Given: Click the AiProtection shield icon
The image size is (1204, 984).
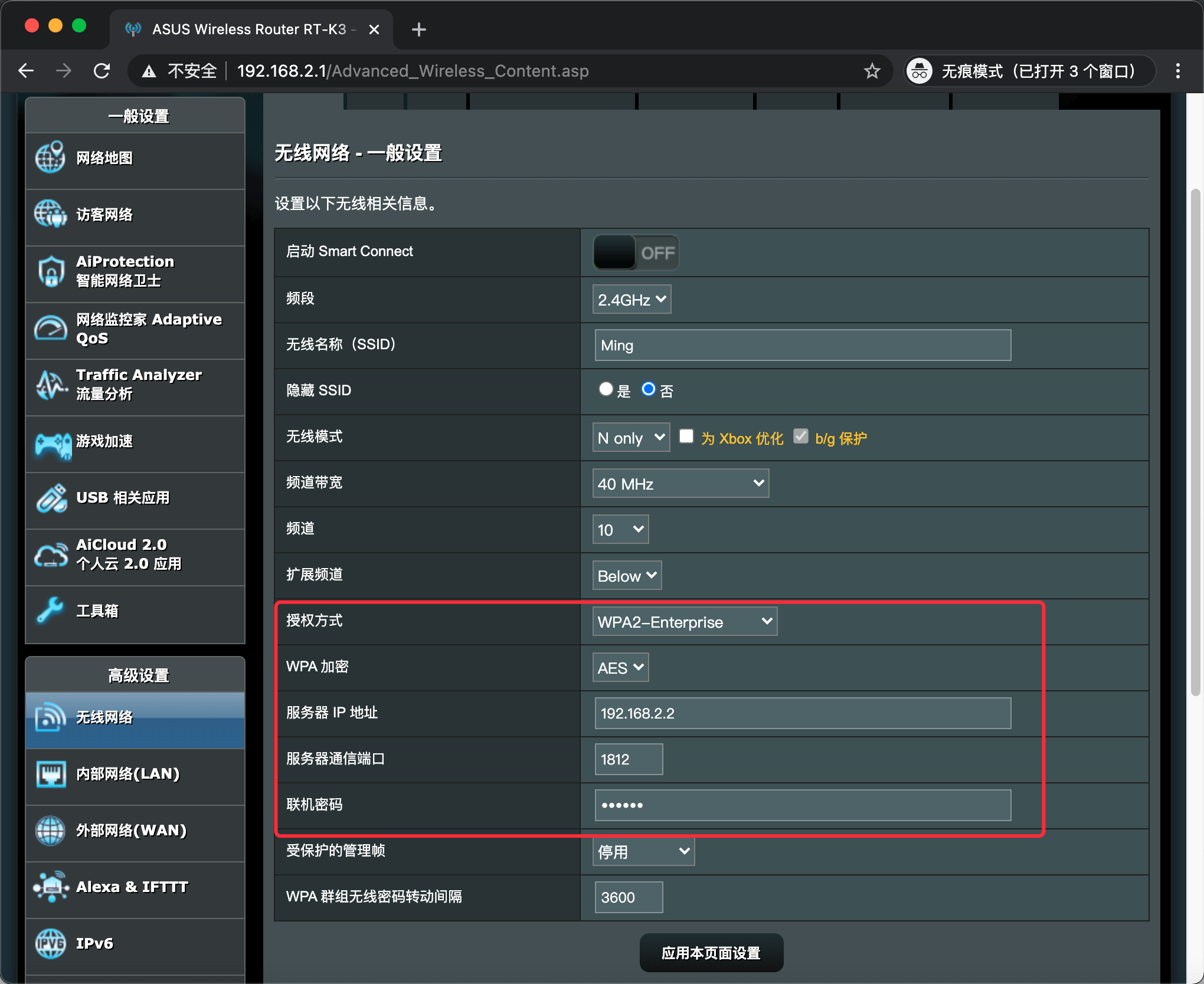Looking at the screenshot, I should (51, 271).
